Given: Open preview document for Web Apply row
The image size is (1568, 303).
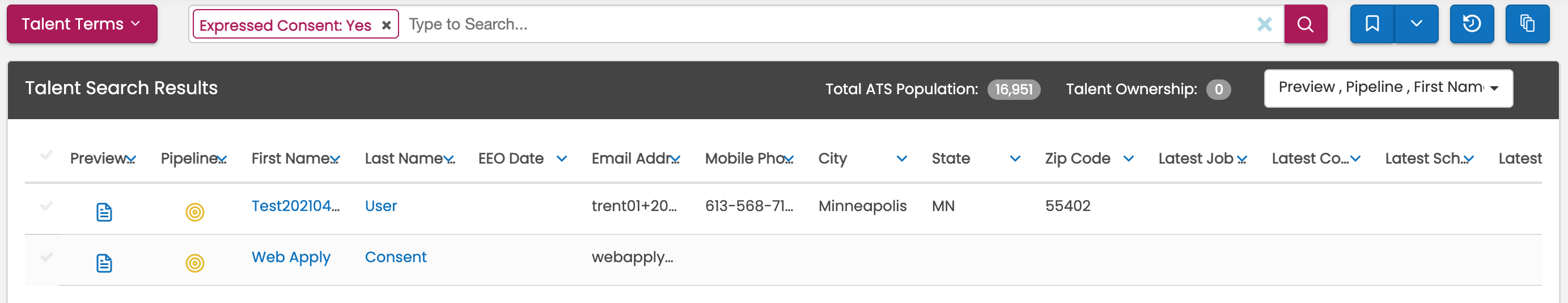Looking at the screenshot, I should 104,263.
